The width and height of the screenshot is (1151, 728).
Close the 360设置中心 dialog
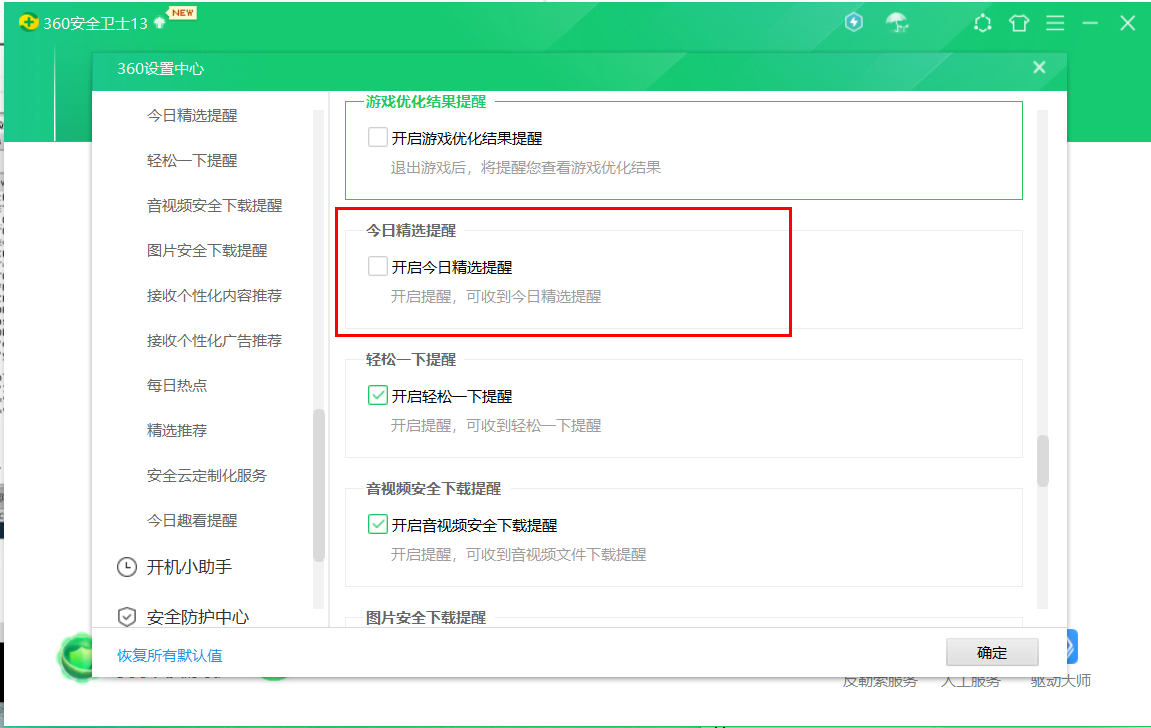[1038, 67]
